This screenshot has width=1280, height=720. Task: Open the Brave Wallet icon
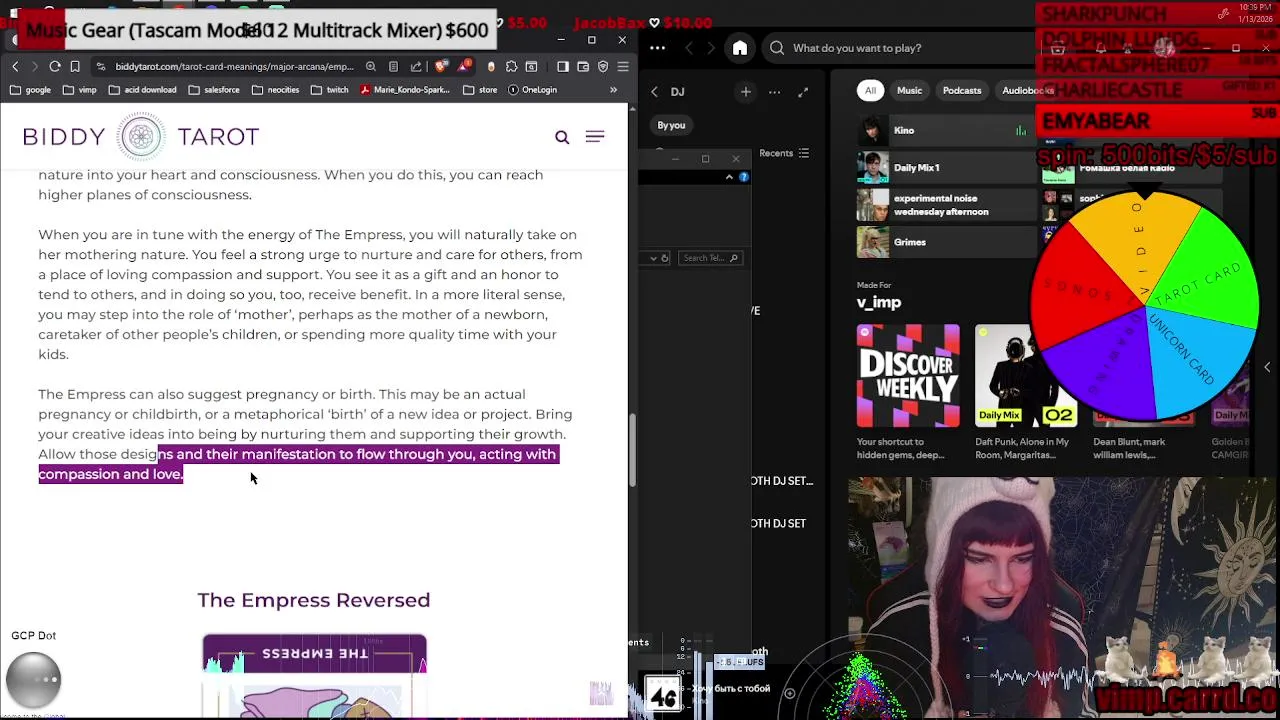[583, 66]
